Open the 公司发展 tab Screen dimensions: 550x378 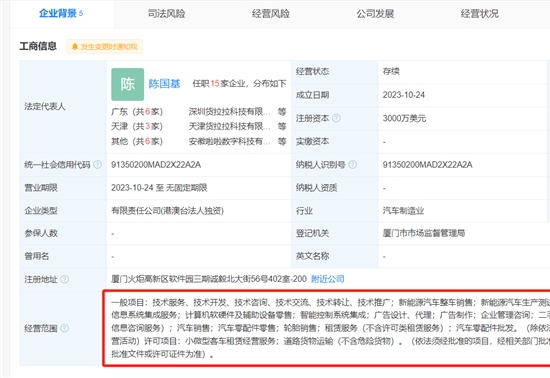click(375, 13)
